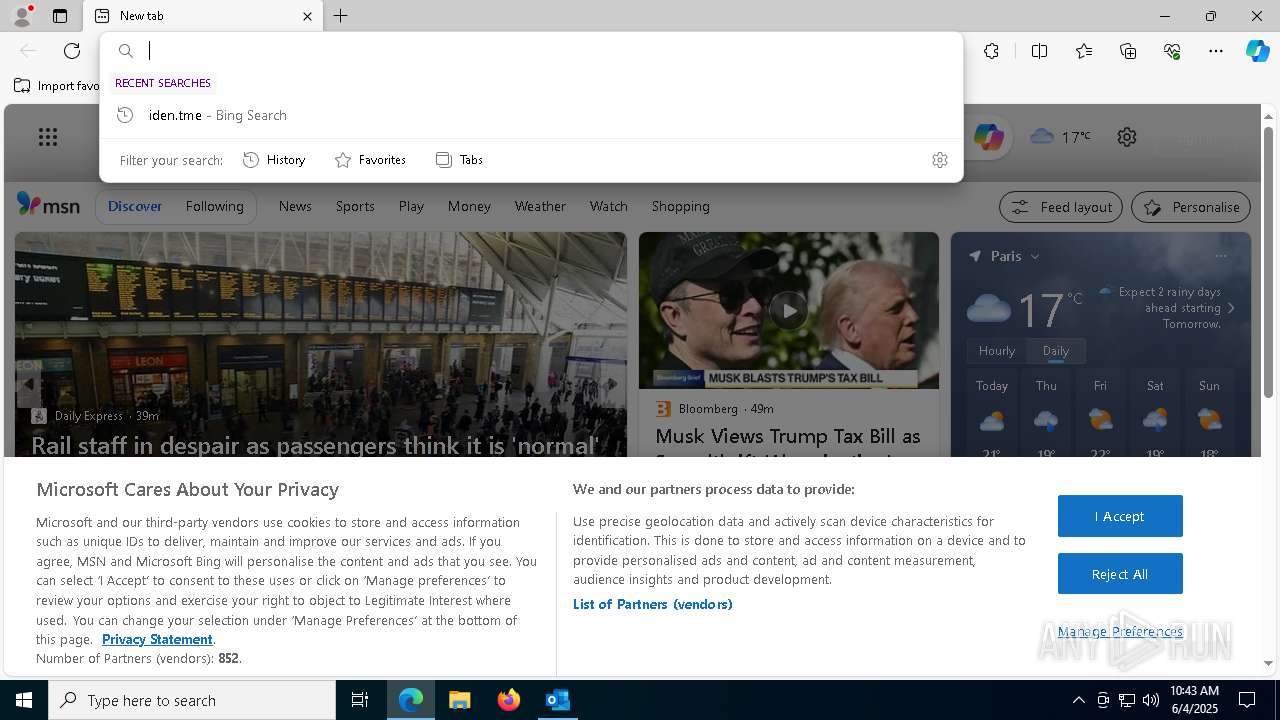Open 17°C weather indicator in header
This screenshot has width=1280, height=720.
tap(1060, 137)
